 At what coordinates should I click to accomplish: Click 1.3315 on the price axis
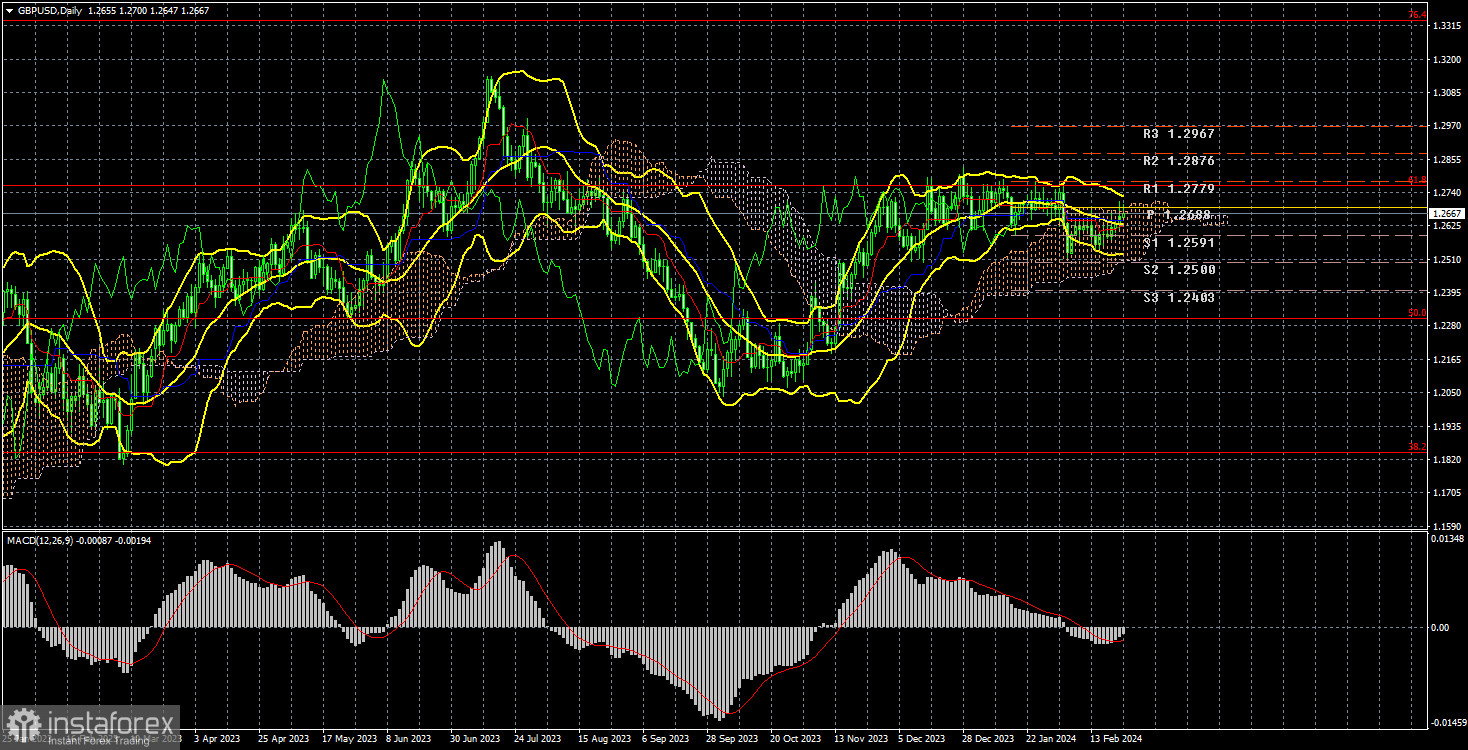click(x=1447, y=26)
